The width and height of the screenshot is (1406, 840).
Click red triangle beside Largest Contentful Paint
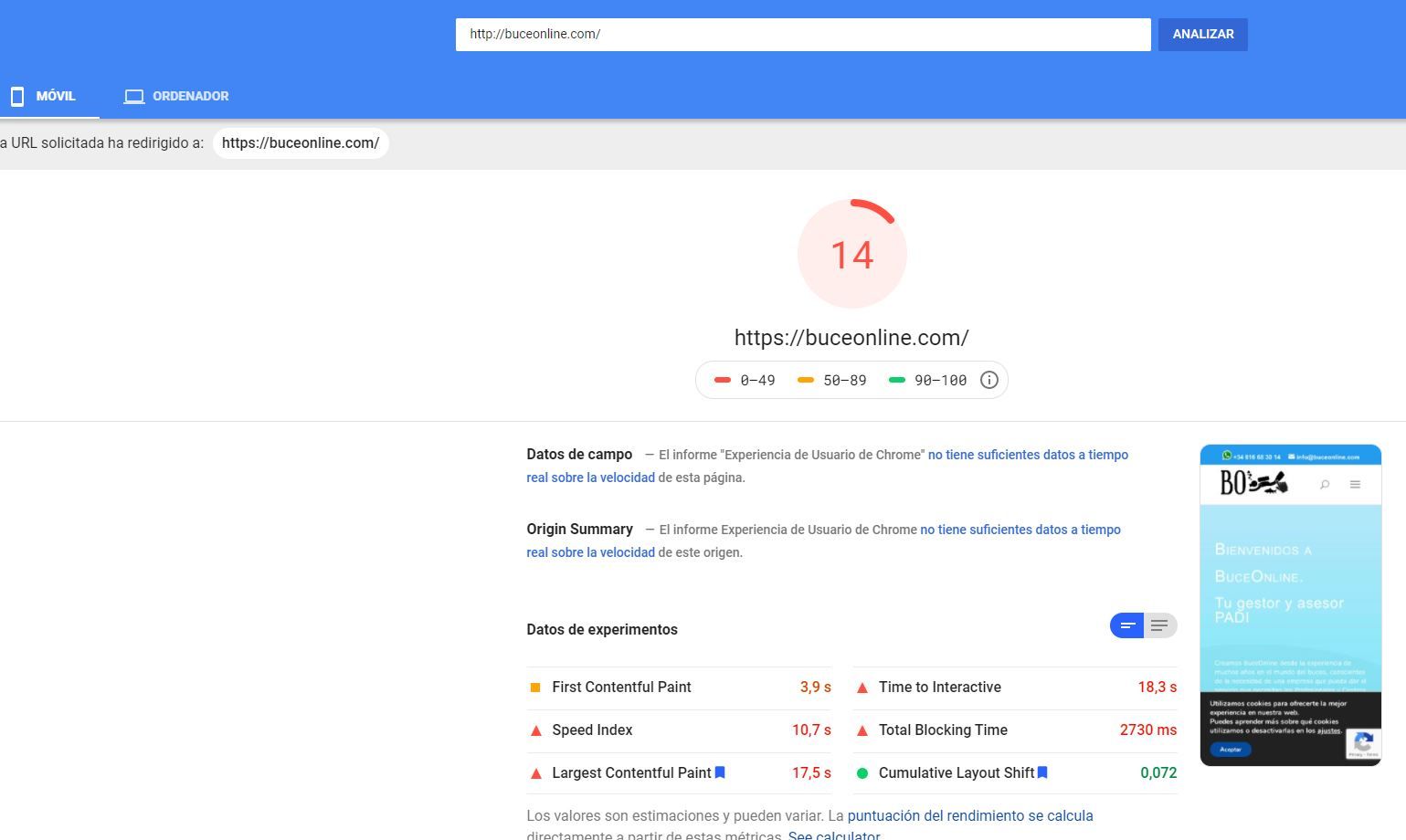point(535,773)
